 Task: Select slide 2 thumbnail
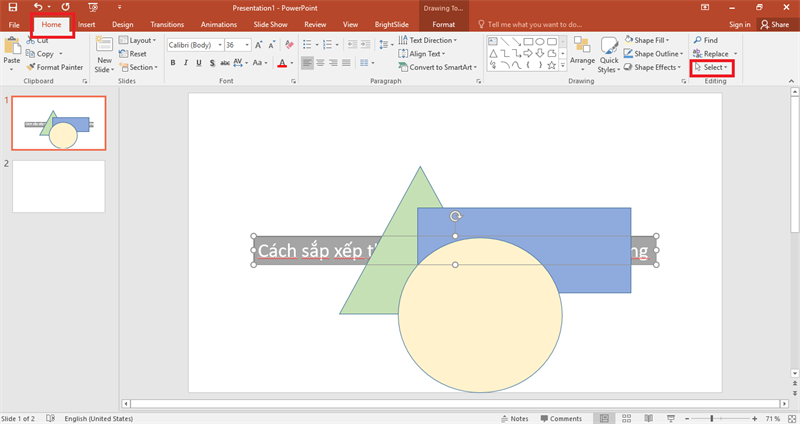59,186
